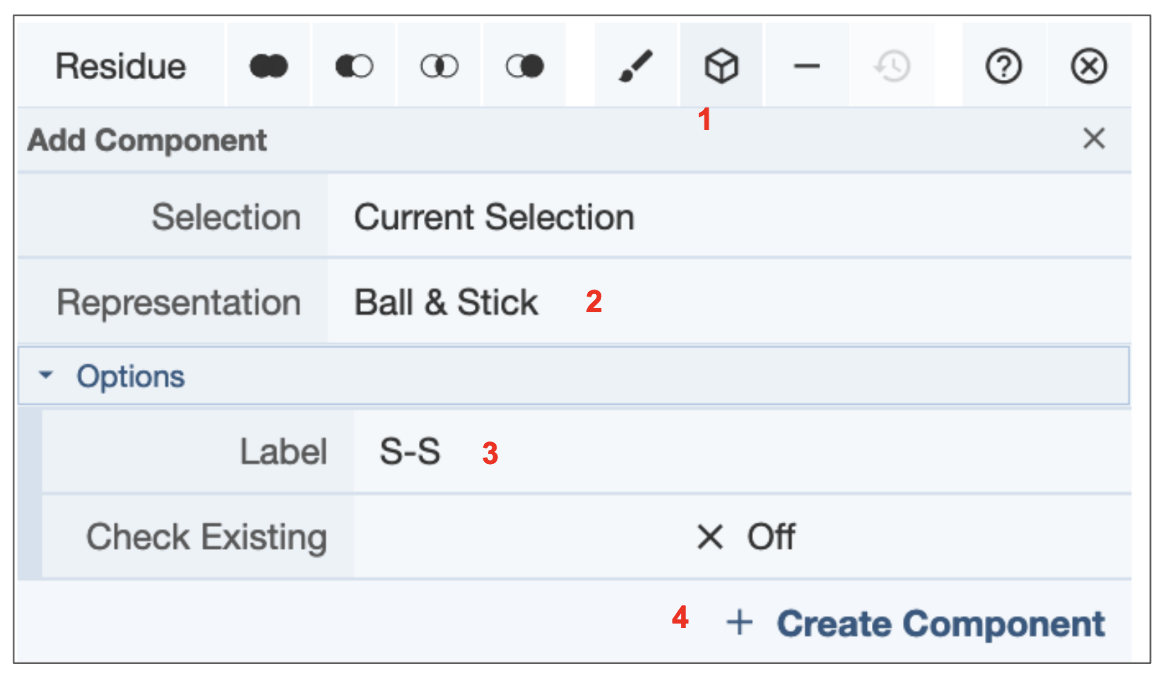Click the Create Component button
Image resolution: width=1170 pixels, height=678 pixels.
click(916, 623)
